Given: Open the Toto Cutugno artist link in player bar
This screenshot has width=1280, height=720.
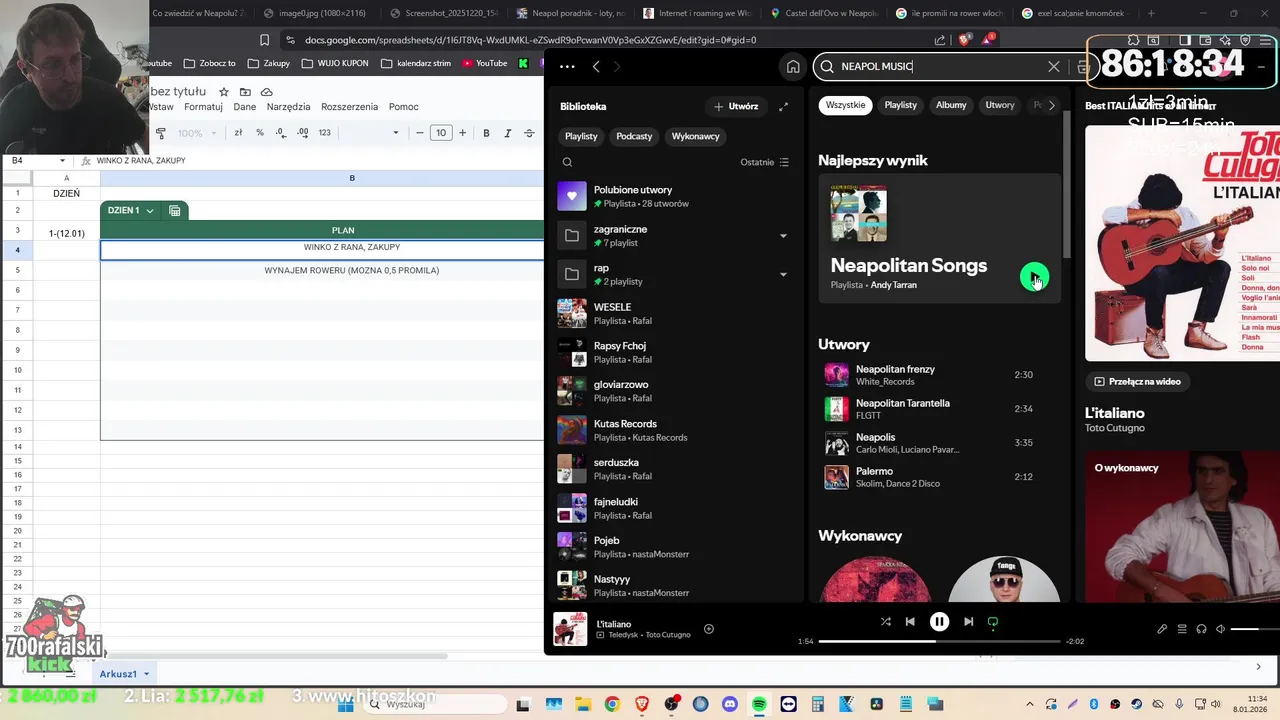Looking at the screenshot, I should 668,635.
